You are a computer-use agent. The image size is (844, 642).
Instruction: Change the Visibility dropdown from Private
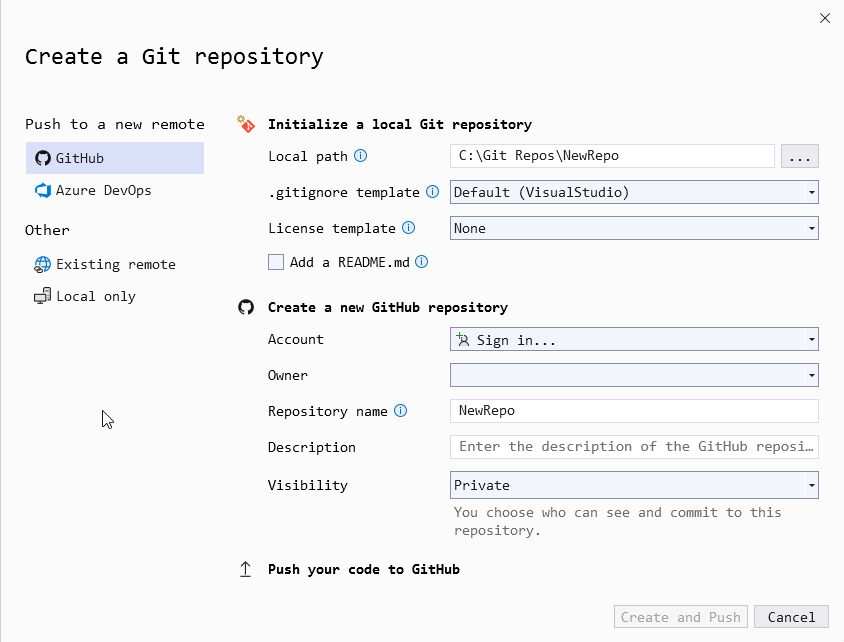pos(634,485)
